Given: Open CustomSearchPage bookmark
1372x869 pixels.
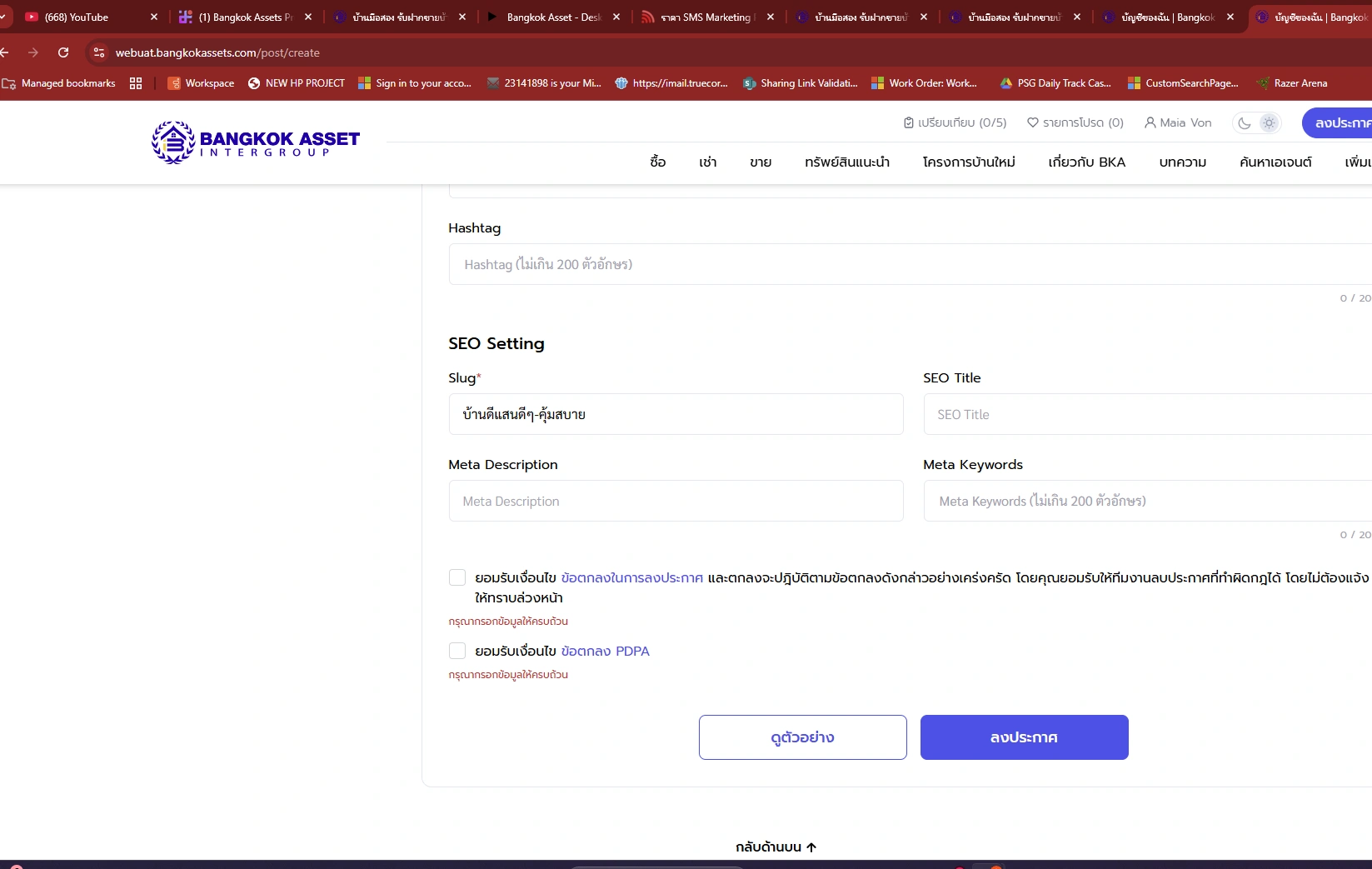Looking at the screenshot, I should (x=1183, y=83).
